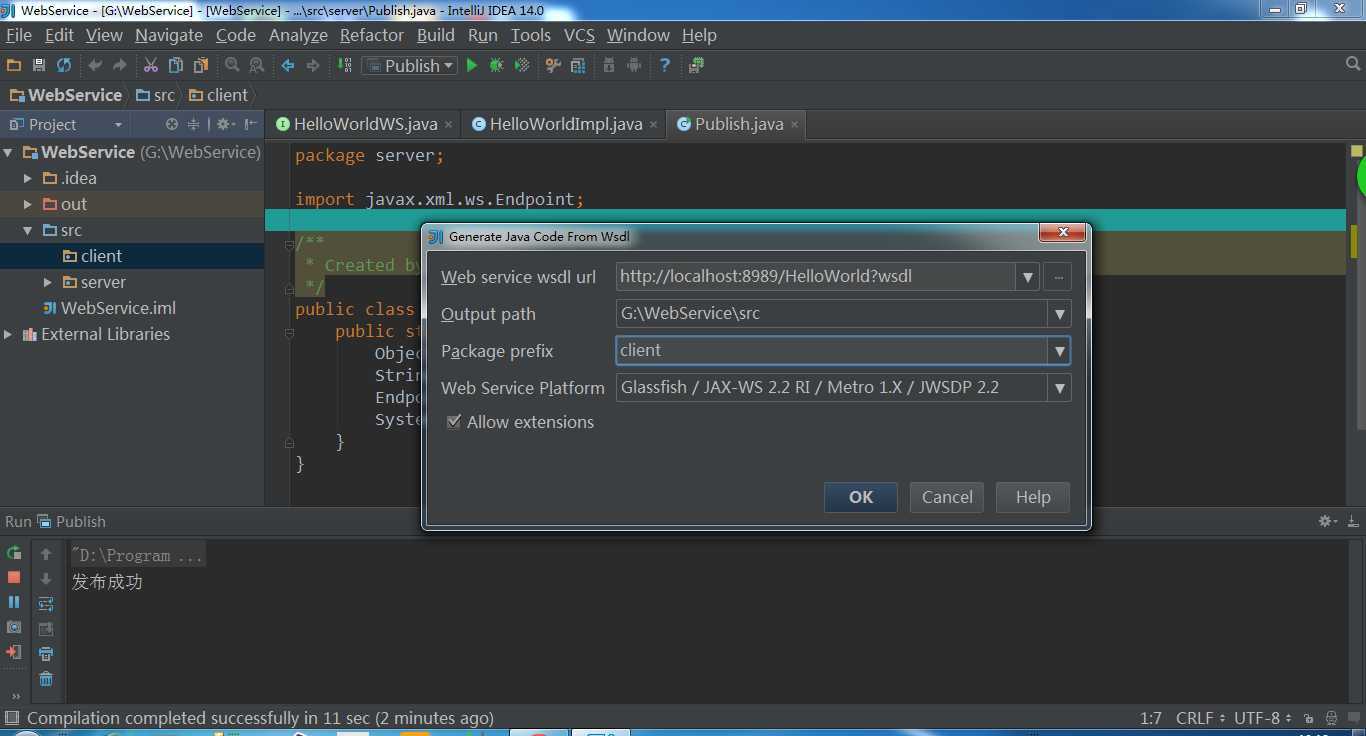
Task: Open the Output path dropdown arrow
Action: (1060, 314)
